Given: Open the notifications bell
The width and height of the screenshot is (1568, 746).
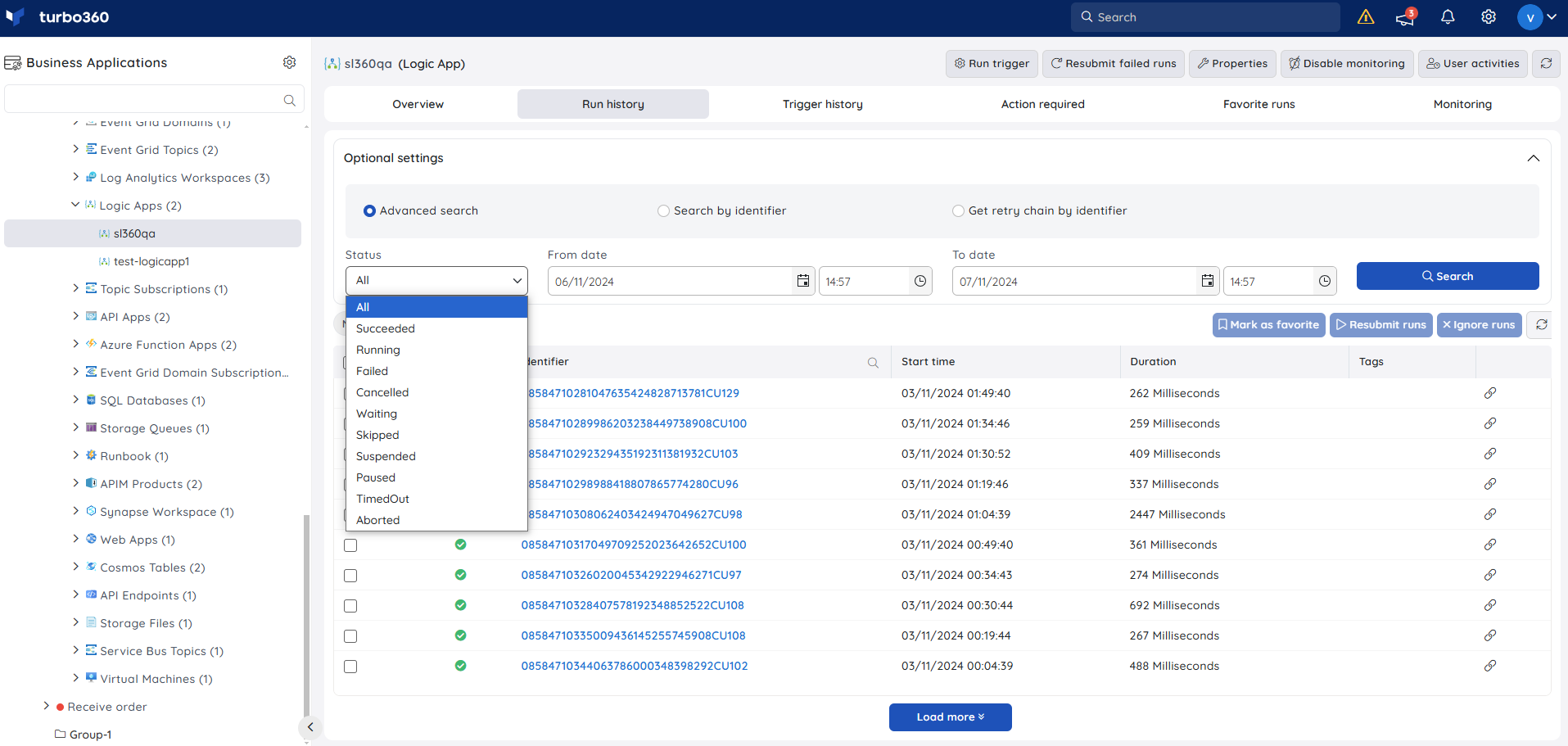Looking at the screenshot, I should pos(1448,17).
